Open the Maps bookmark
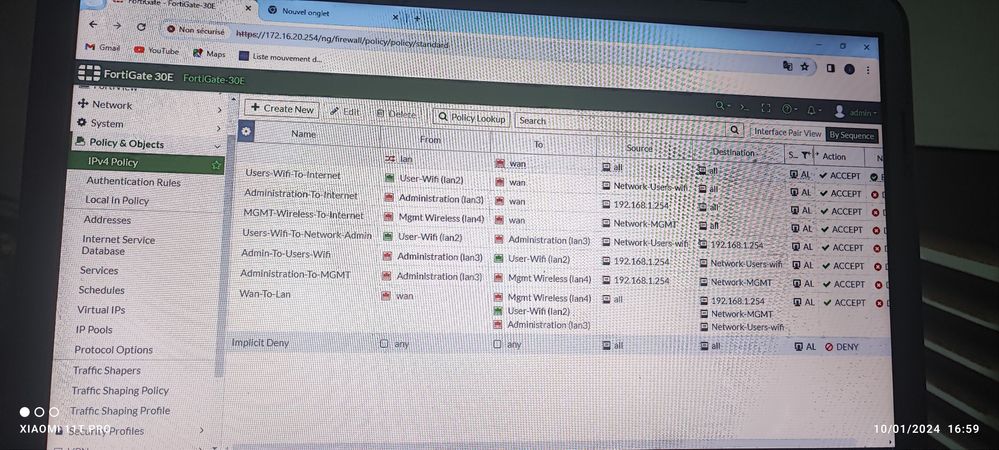Image resolution: width=999 pixels, height=450 pixels. click(x=209, y=54)
